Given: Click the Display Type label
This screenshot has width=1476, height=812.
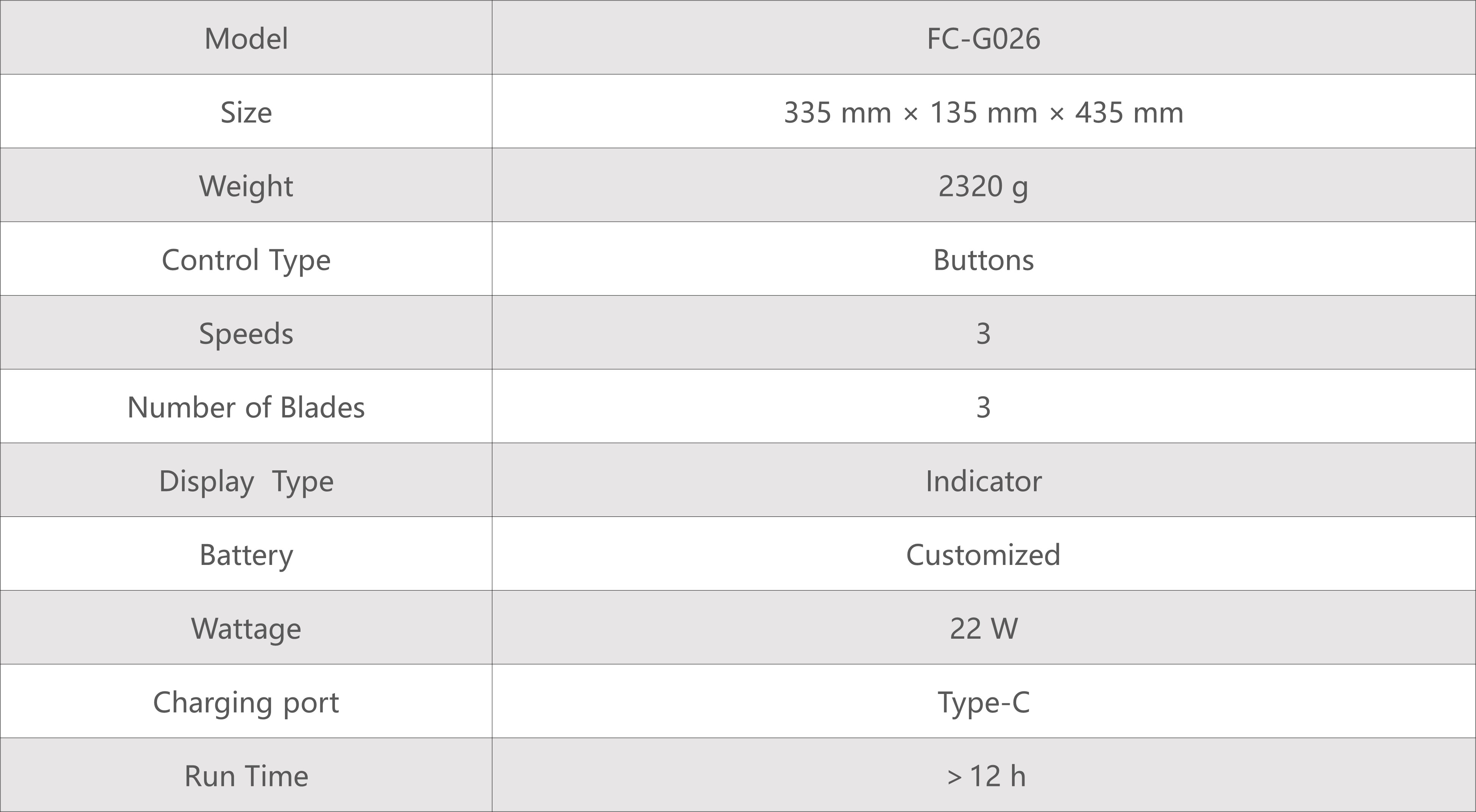Looking at the screenshot, I should 246,481.
